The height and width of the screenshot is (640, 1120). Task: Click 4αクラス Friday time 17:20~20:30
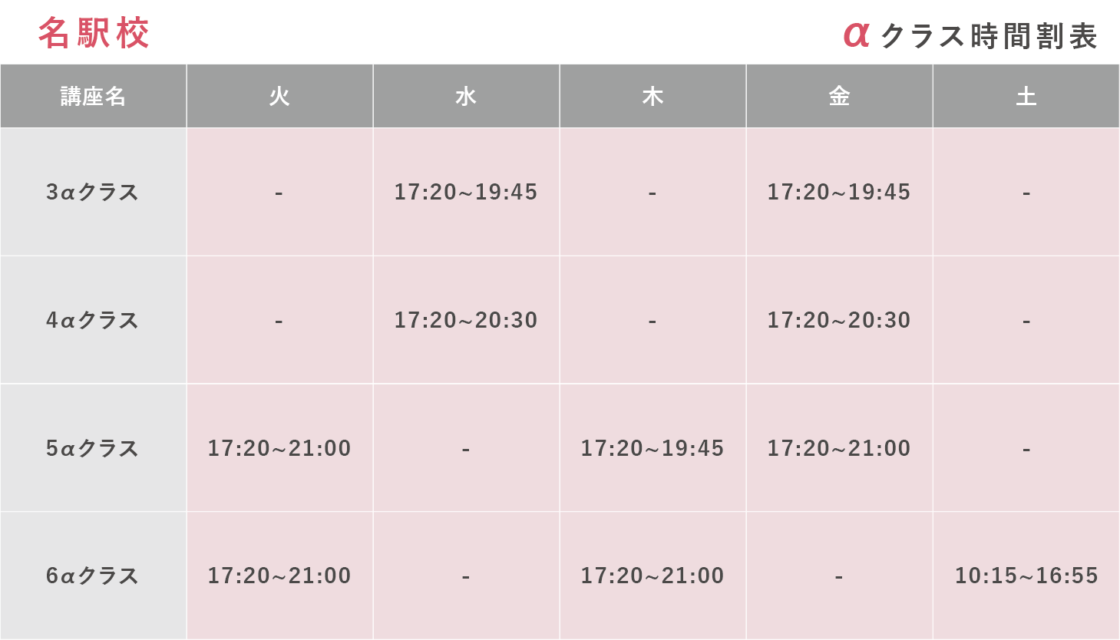[839, 321]
